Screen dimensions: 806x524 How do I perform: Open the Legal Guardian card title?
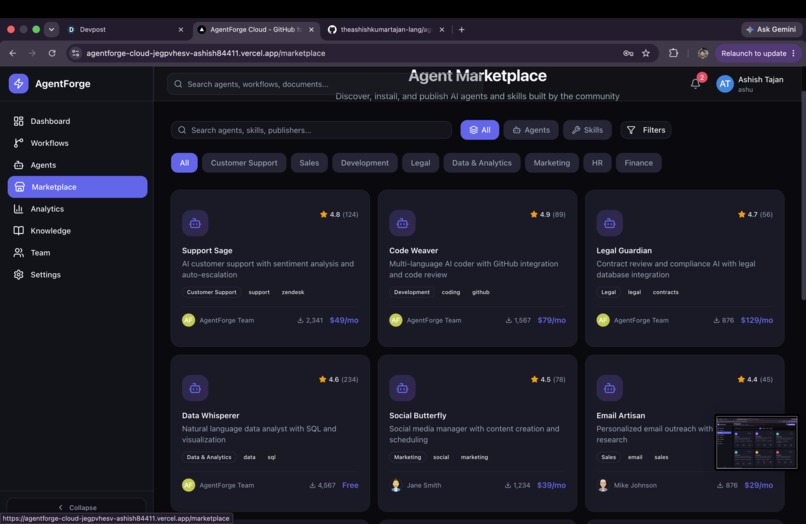pos(624,250)
